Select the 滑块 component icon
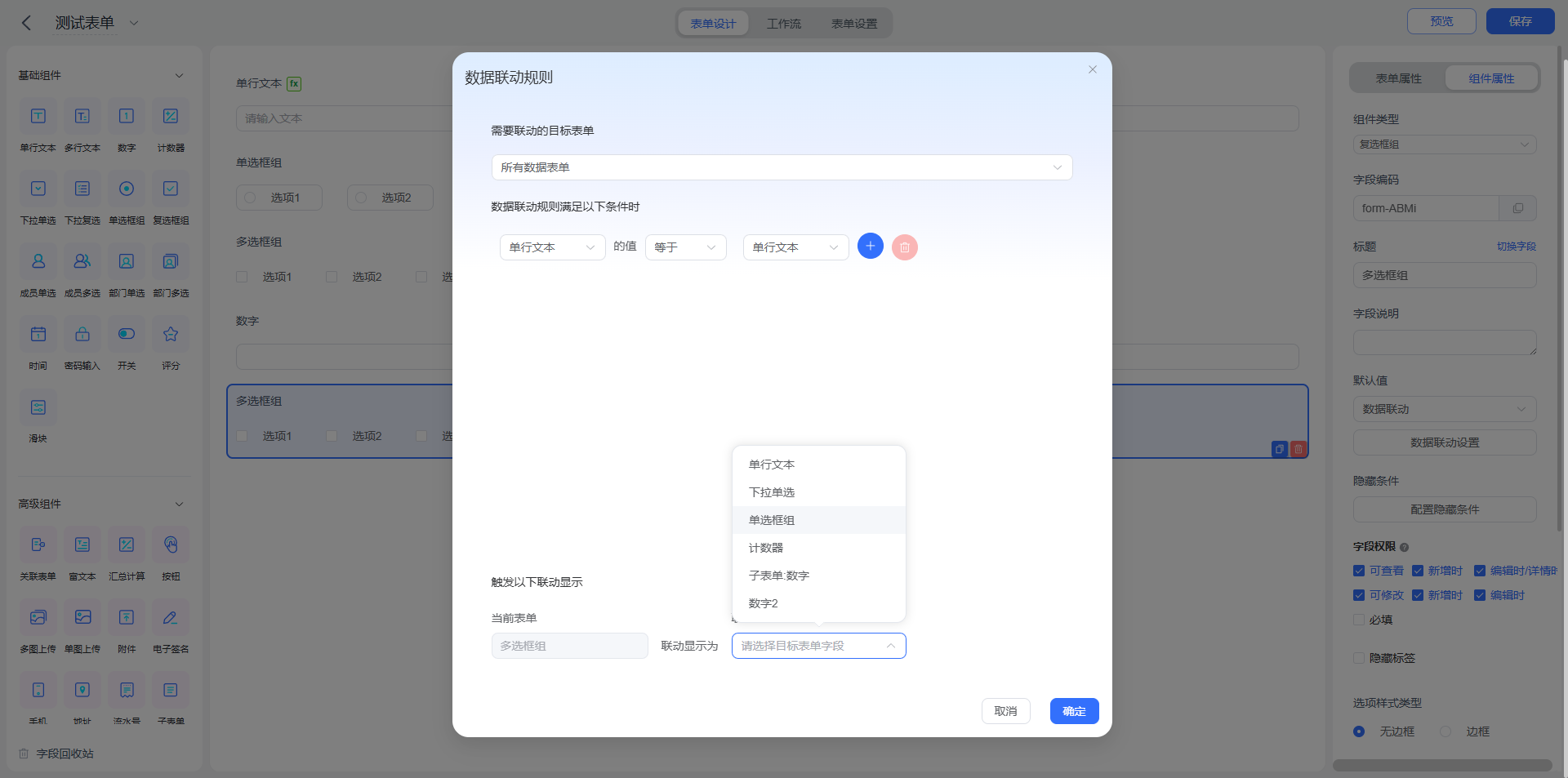 pos(38,407)
